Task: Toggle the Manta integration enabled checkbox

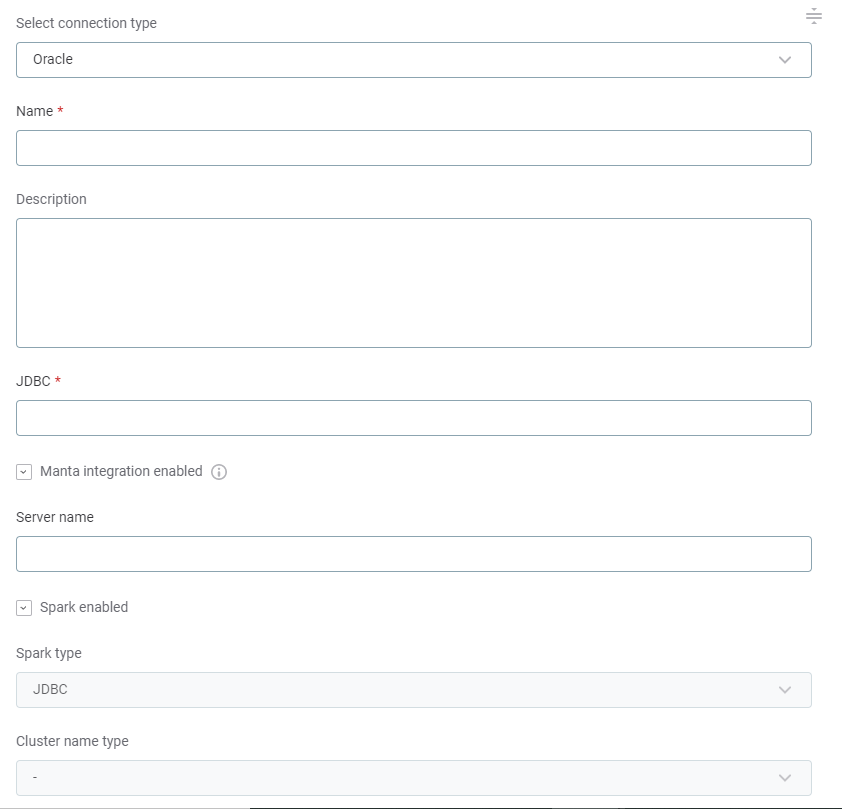Action: pos(25,472)
